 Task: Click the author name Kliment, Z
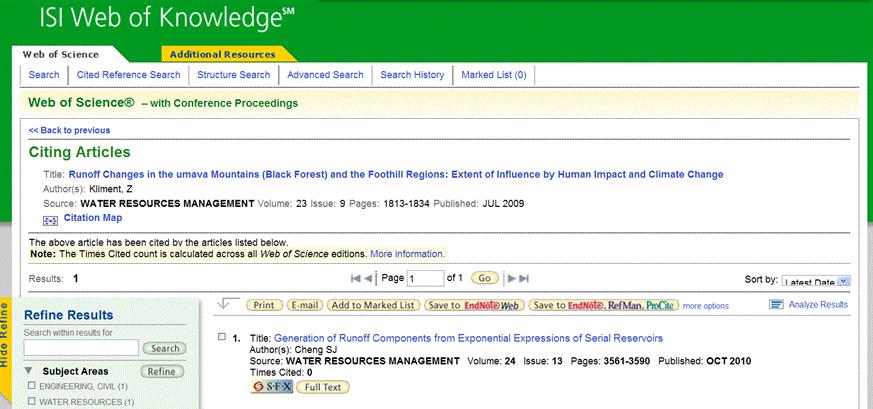coord(110,189)
